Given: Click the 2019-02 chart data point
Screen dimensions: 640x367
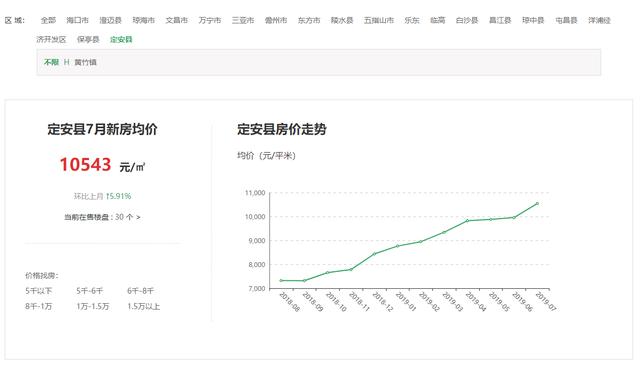Looking at the screenshot, I should pyautogui.click(x=421, y=242).
